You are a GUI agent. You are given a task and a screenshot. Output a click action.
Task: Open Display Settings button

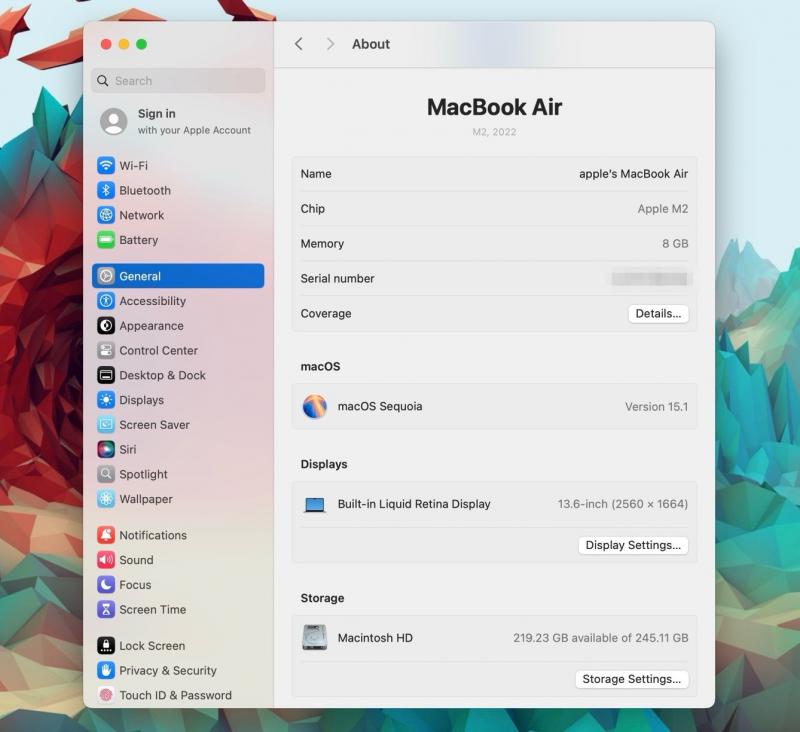tap(633, 545)
